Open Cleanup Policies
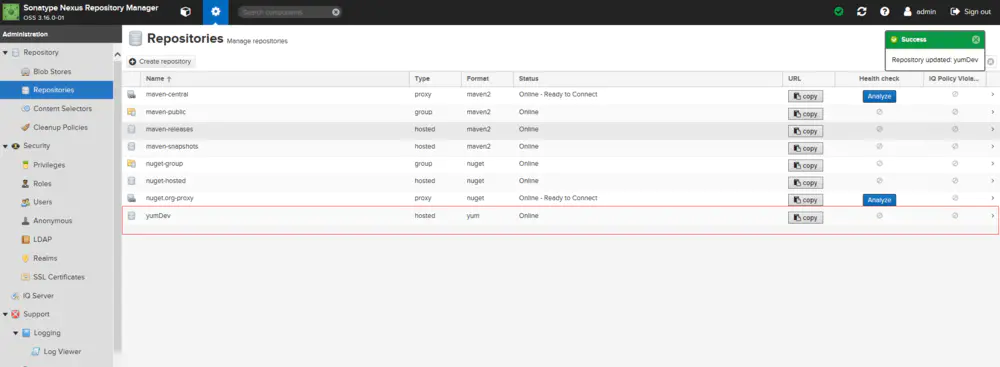Image resolution: width=1000 pixels, height=367 pixels. (60, 127)
